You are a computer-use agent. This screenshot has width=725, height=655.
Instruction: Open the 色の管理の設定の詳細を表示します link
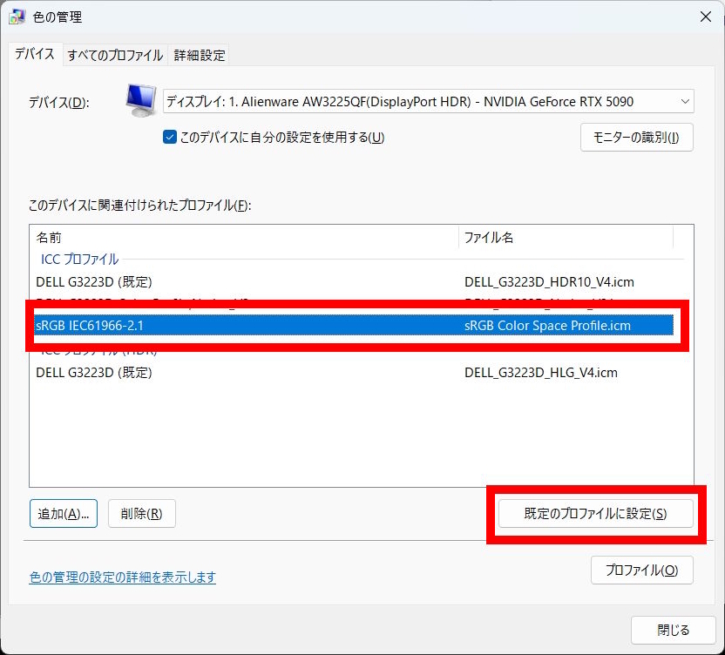(123, 577)
